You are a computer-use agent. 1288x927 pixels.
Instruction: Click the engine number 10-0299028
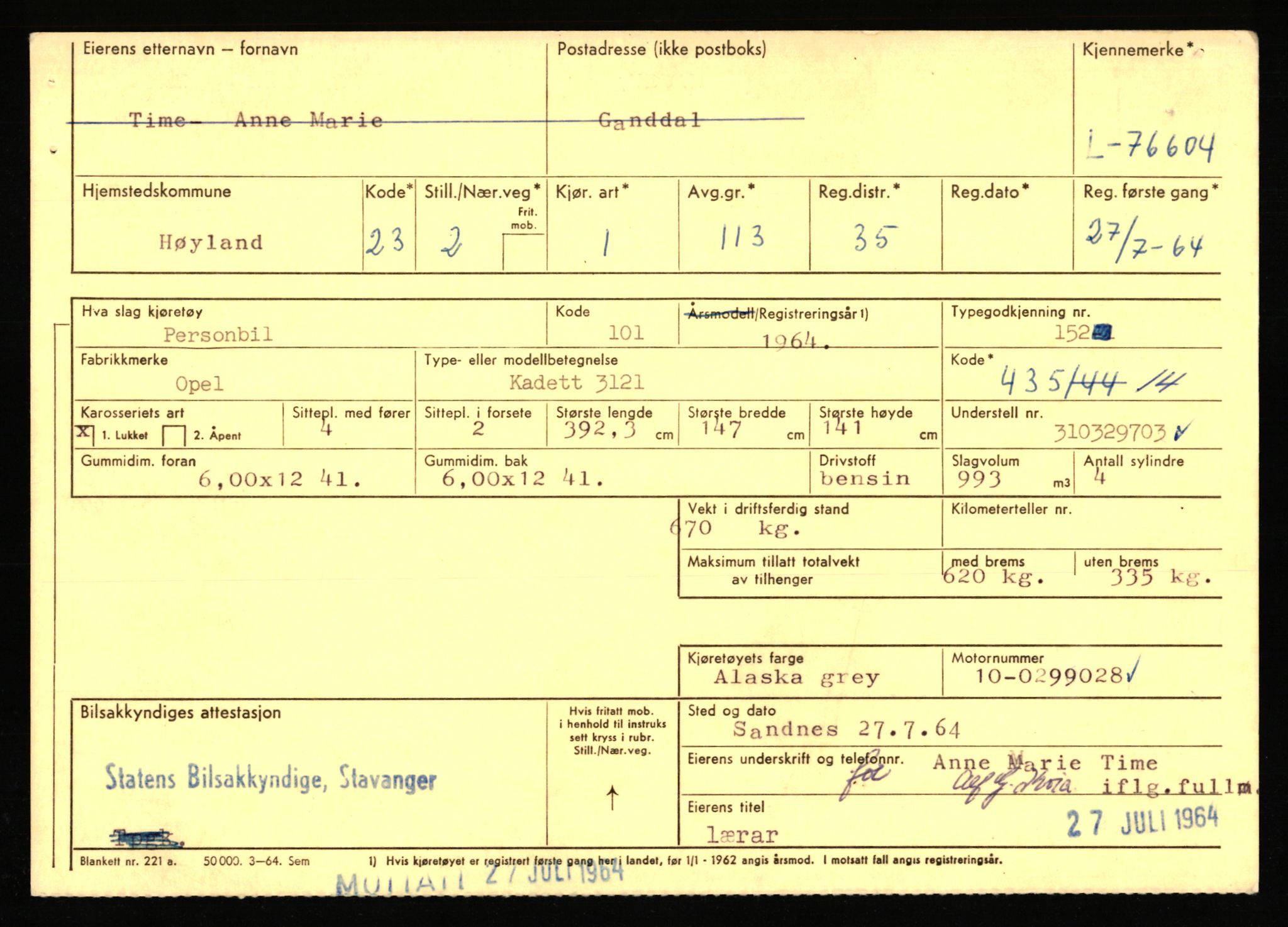tap(1049, 676)
